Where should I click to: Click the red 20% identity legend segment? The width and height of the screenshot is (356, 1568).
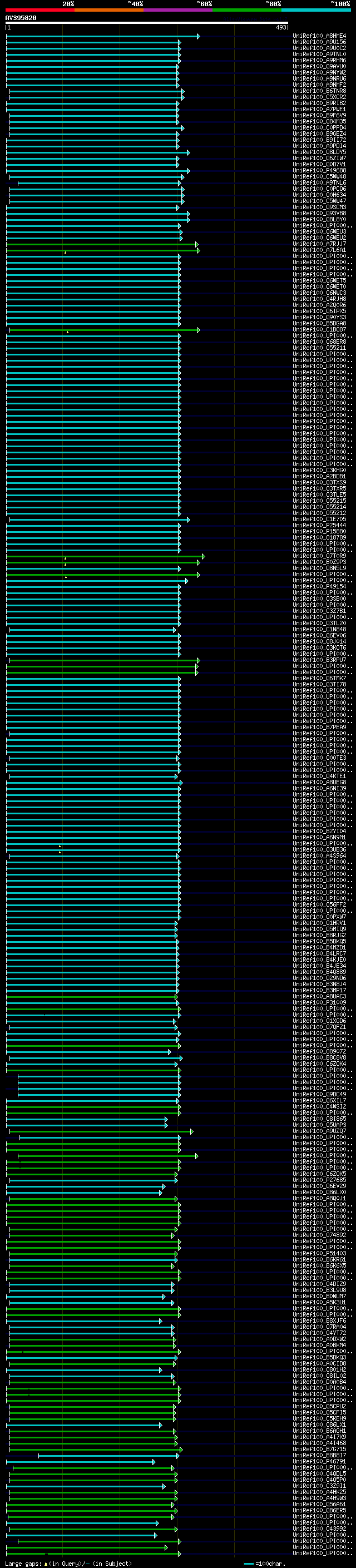point(40,10)
